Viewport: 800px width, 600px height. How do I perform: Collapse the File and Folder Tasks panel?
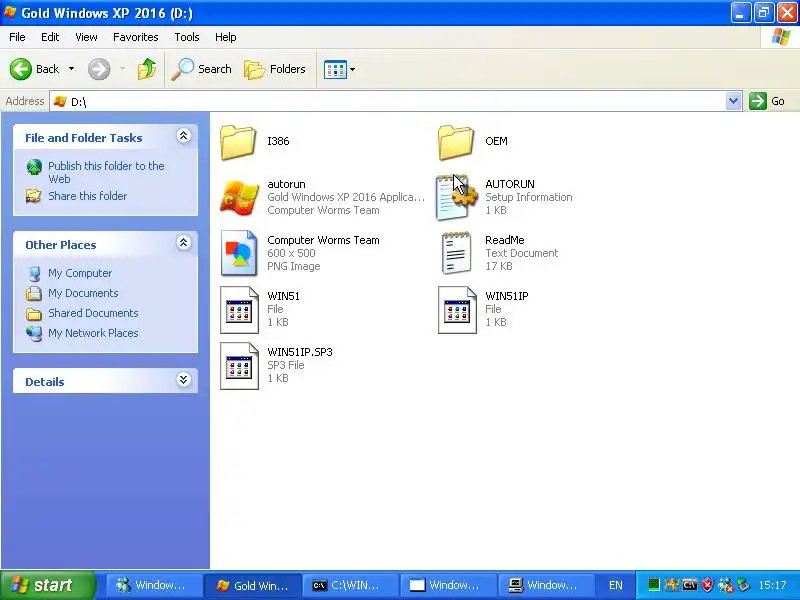click(184, 136)
